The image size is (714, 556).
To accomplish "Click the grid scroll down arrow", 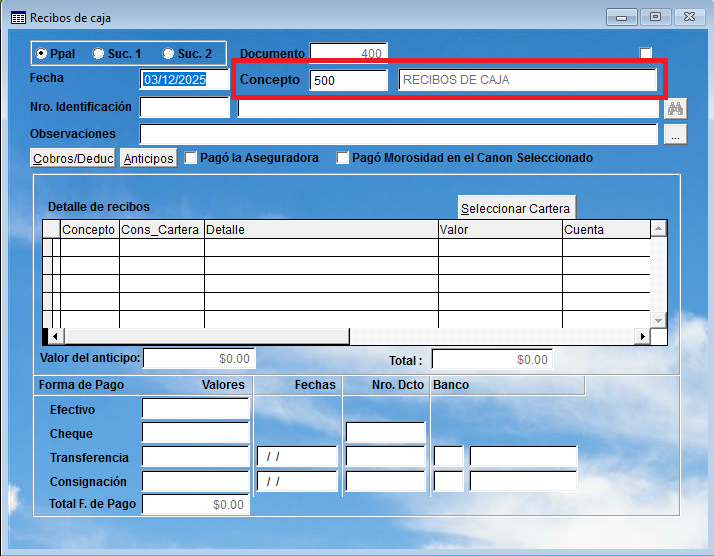I will click(x=658, y=320).
